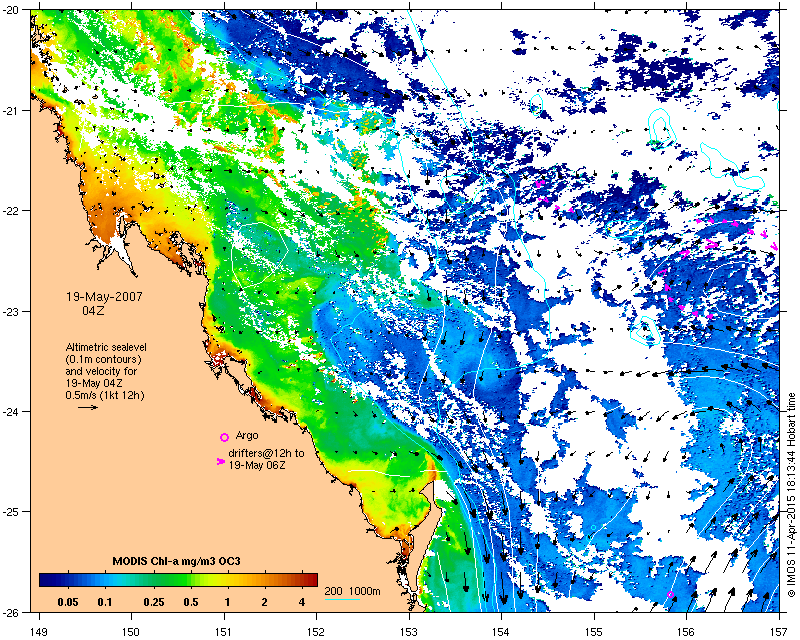The height and width of the screenshot is (640, 800).
Task: Click the '0.1' colorbar tick label
Action: coord(105,602)
